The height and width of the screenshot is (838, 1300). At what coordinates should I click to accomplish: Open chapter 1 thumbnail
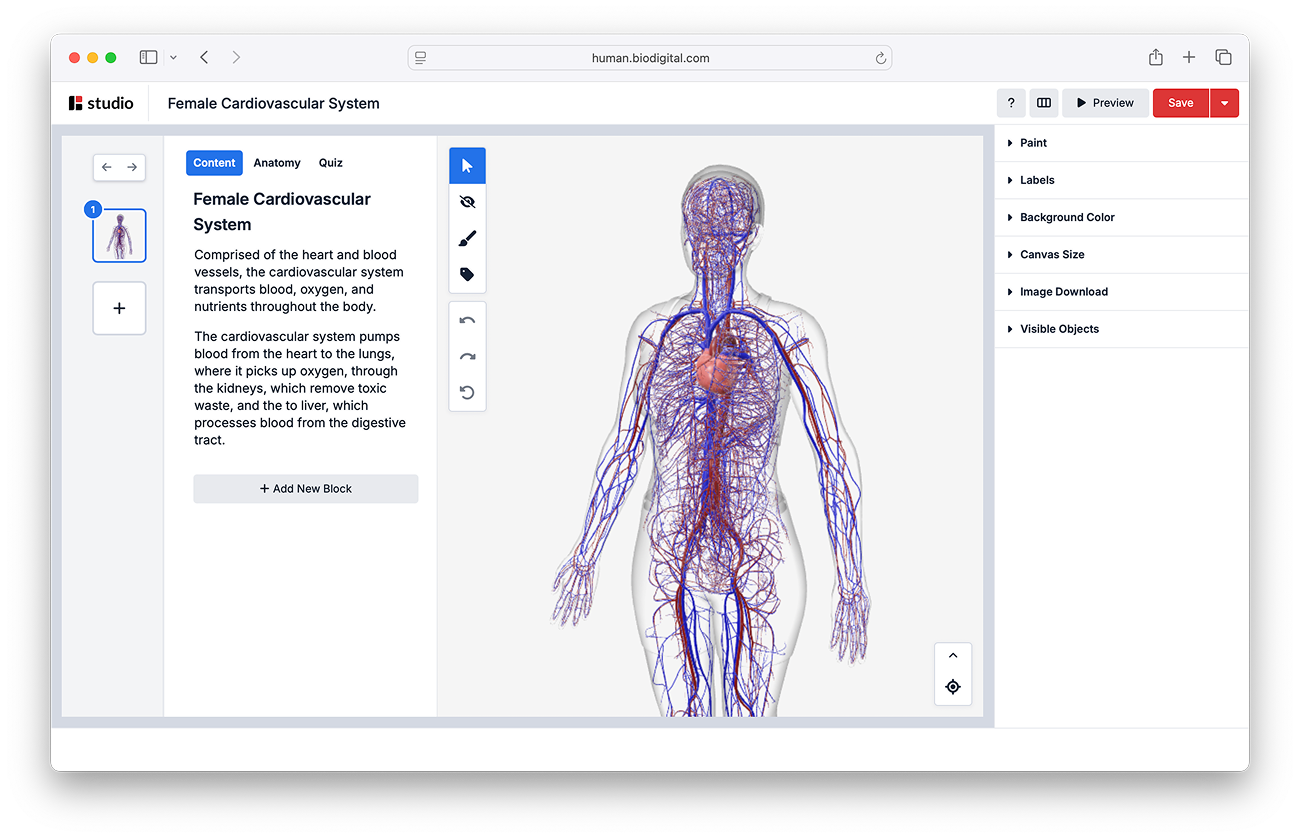[x=119, y=236]
